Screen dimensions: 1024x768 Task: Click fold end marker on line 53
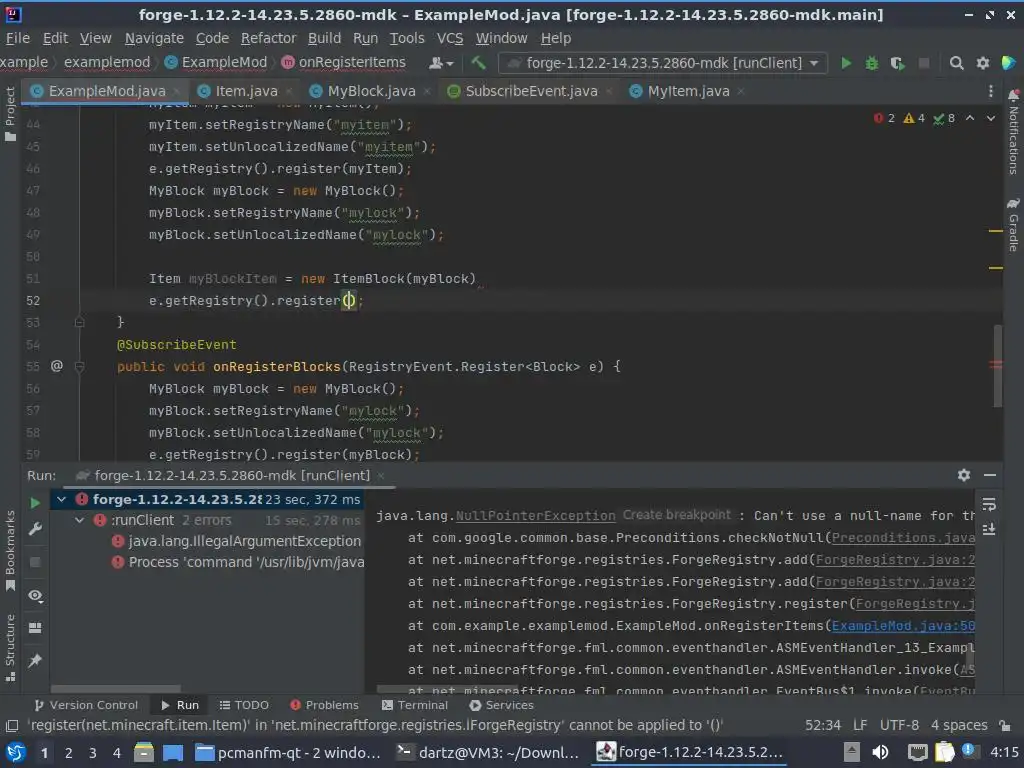(79, 322)
